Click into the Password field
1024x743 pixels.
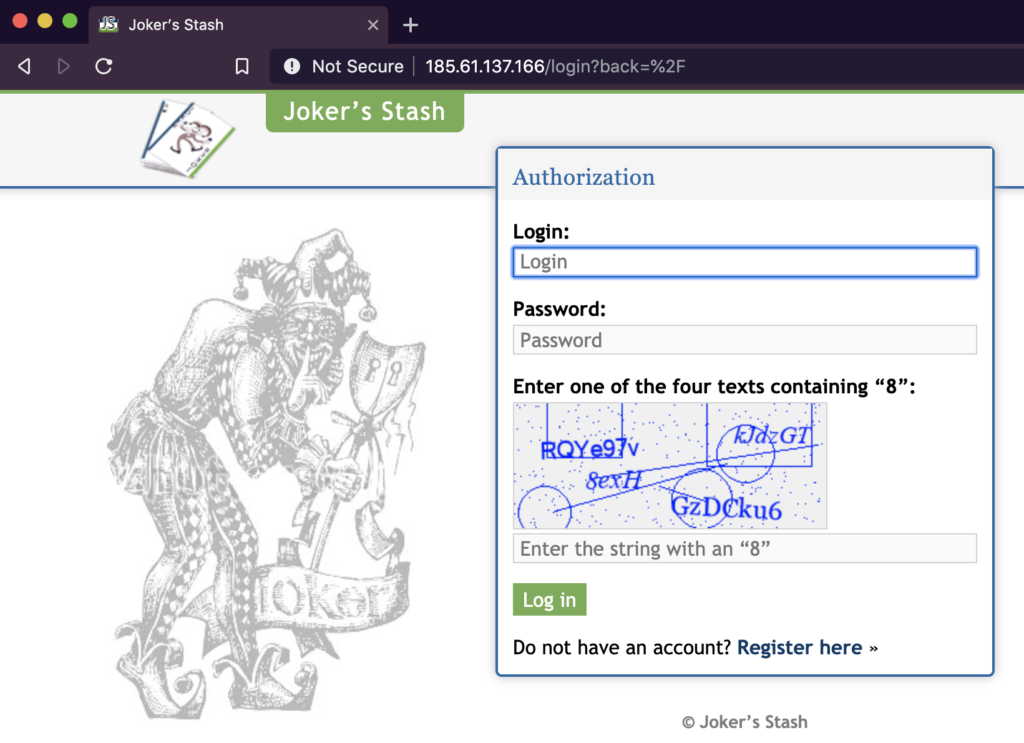click(x=744, y=340)
